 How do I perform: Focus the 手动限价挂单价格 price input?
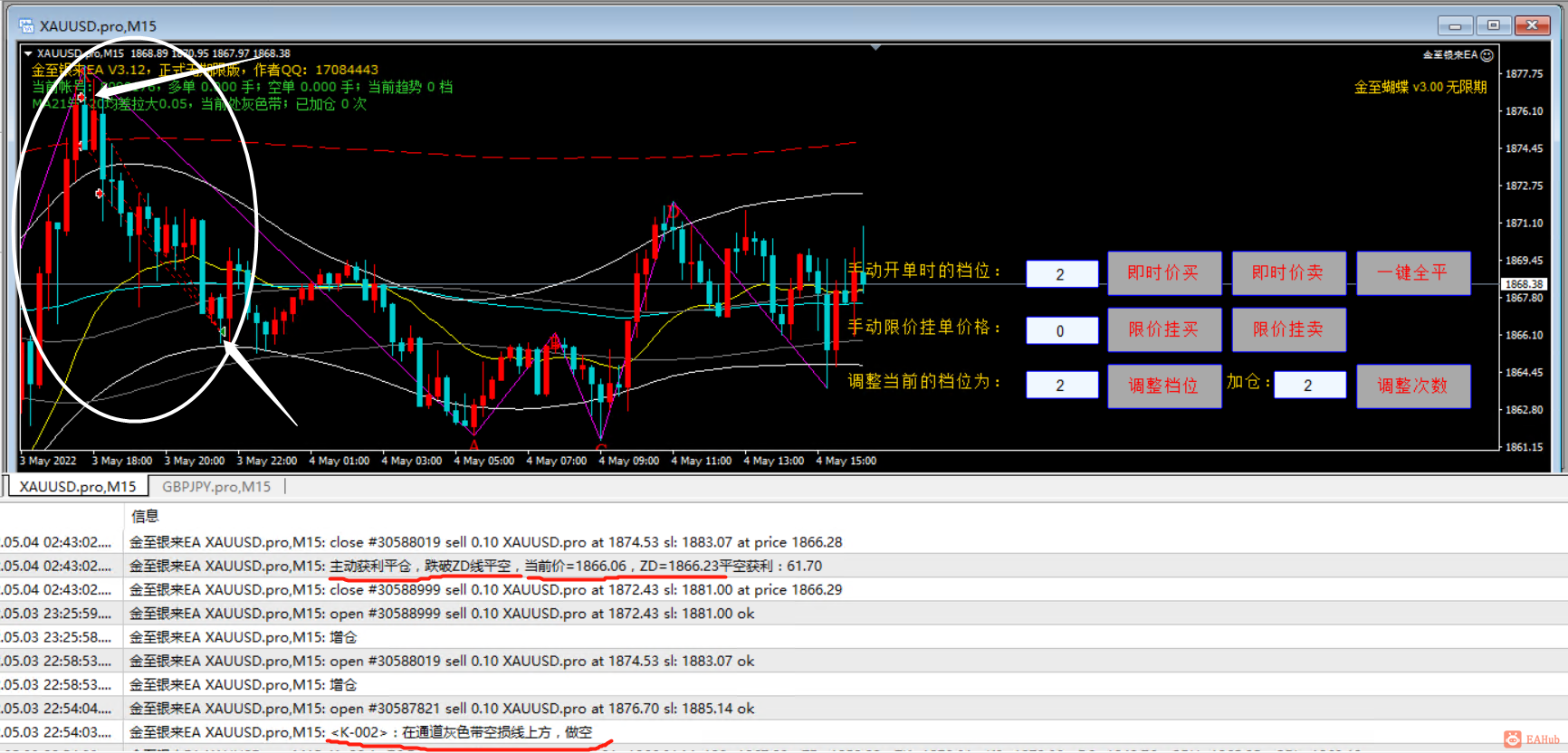tap(1062, 330)
